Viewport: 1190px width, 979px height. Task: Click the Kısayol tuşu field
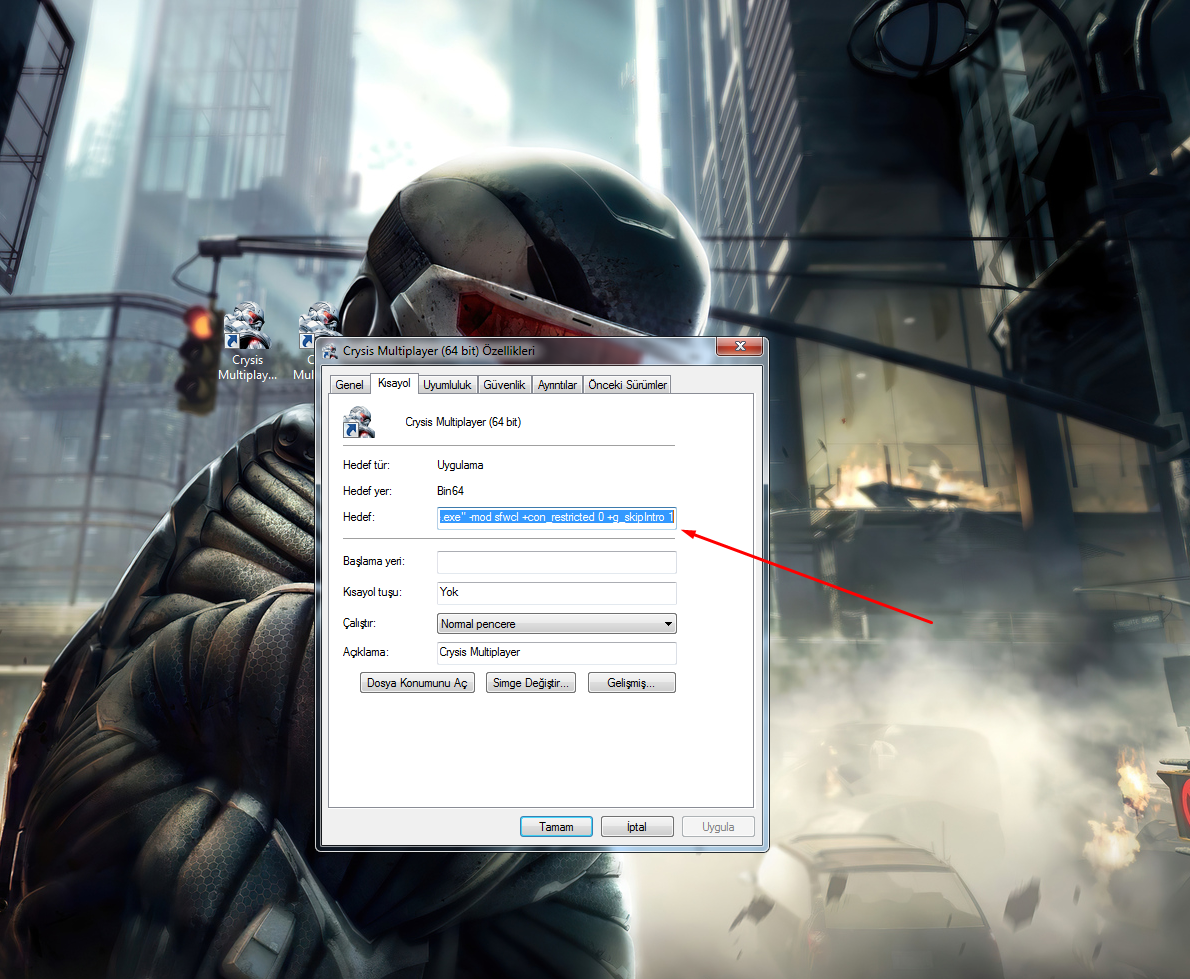coord(556,593)
